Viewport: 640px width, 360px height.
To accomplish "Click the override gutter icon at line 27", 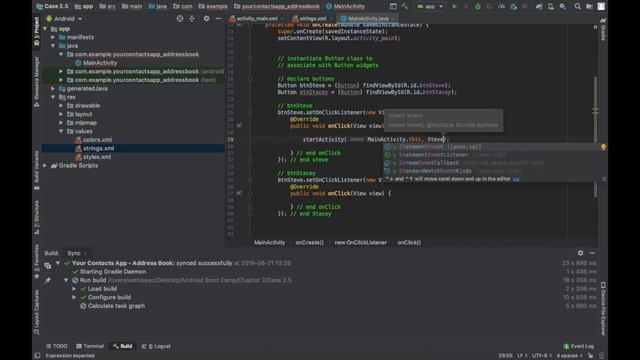I will (x=239, y=126).
